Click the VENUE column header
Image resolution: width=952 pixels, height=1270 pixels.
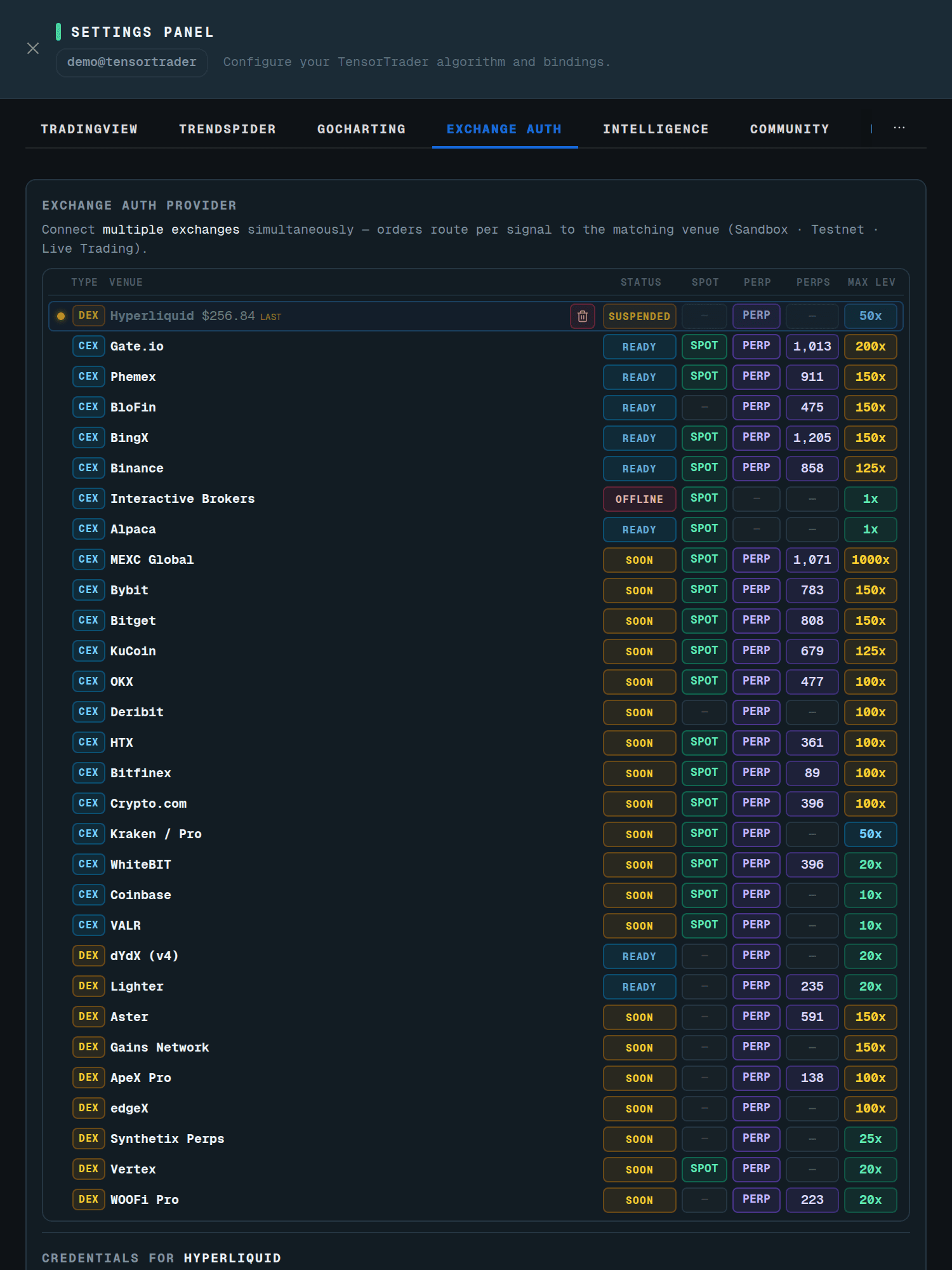coord(126,283)
